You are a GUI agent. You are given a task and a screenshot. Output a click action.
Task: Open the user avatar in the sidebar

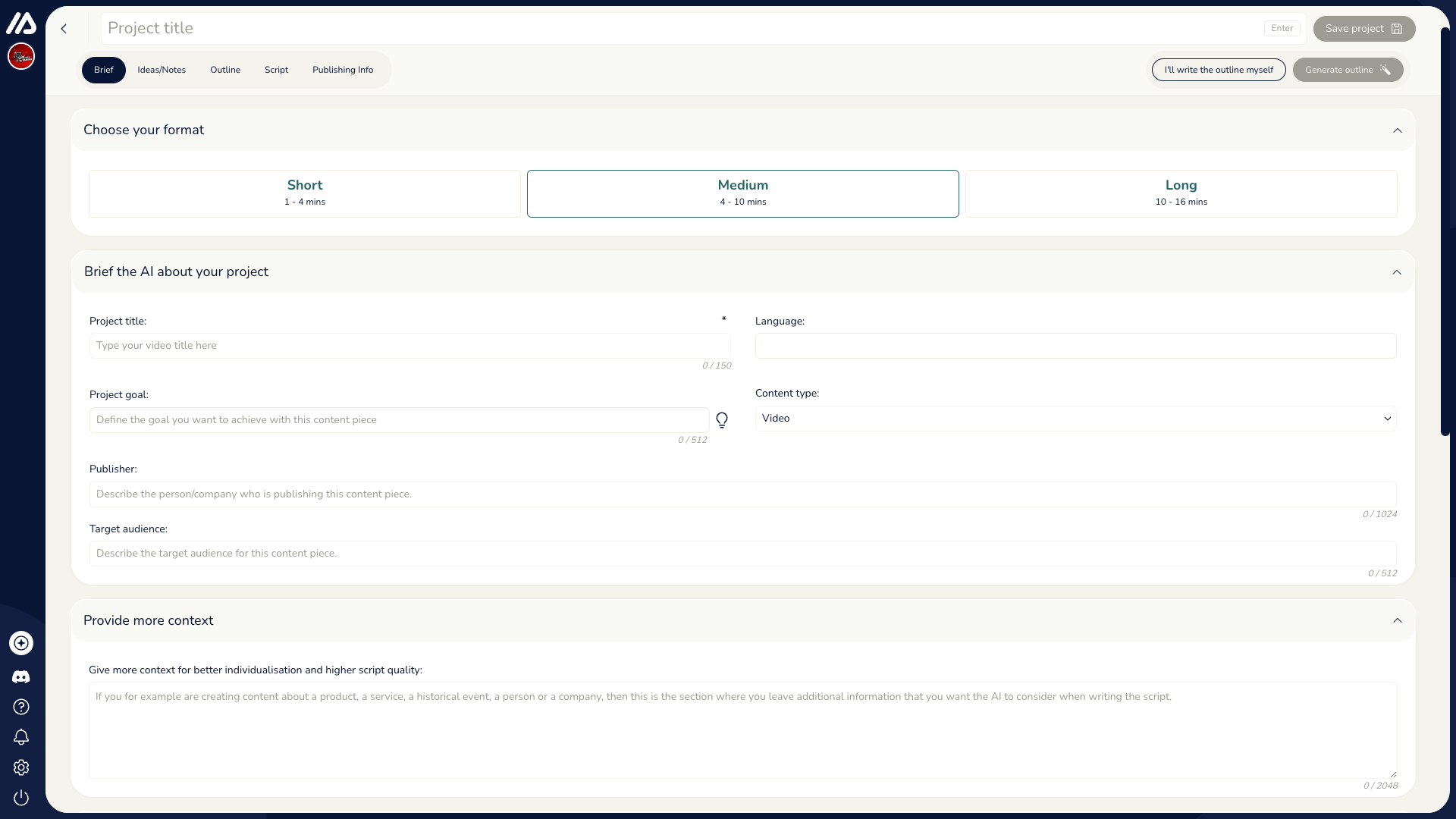[21, 55]
